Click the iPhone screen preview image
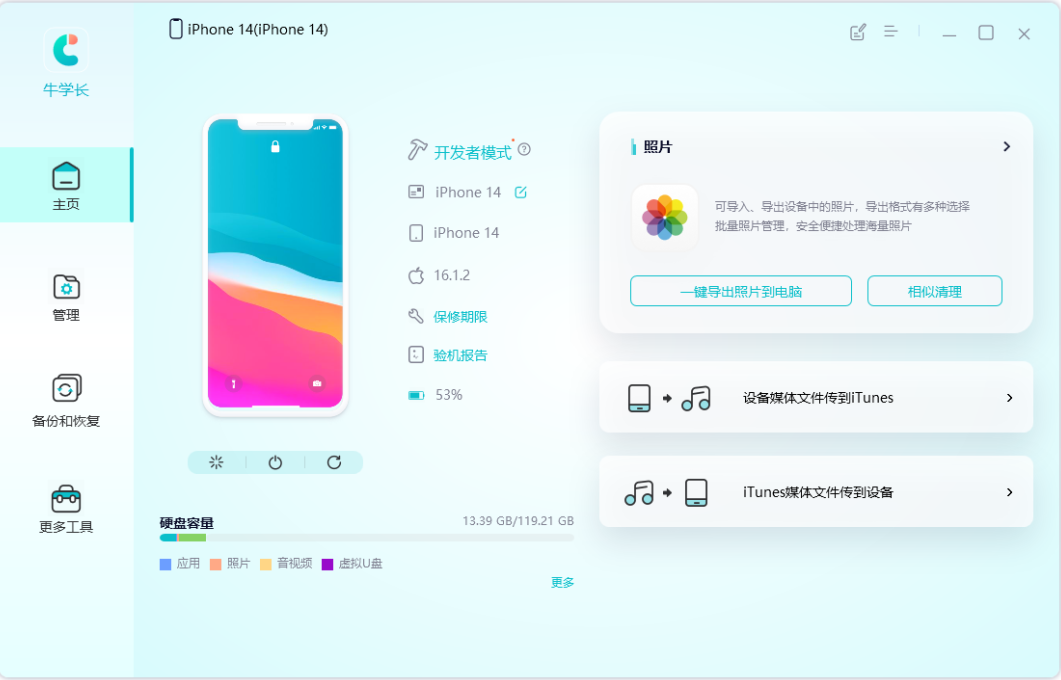The height and width of the screenshot is (680, 1061). pyautogui.click(x=275, y=264)
